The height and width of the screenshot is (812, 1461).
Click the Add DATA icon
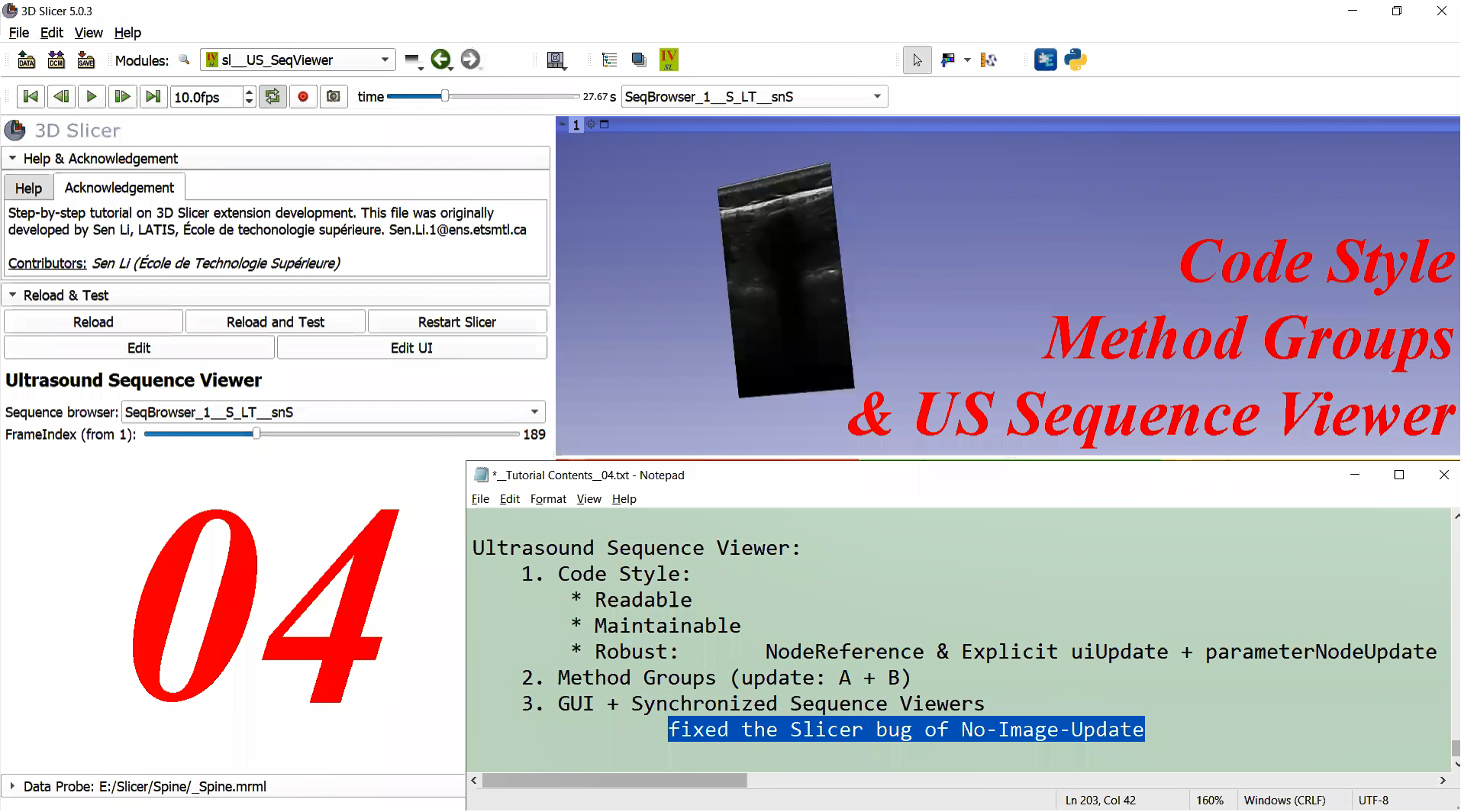tap(27, 60)
